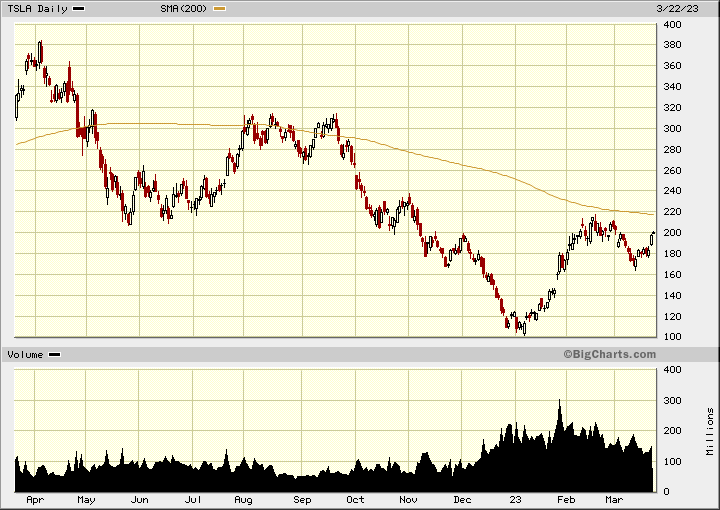This screenshot has height=510, width=720.
Task: Click the May month label
Action: 86,500
